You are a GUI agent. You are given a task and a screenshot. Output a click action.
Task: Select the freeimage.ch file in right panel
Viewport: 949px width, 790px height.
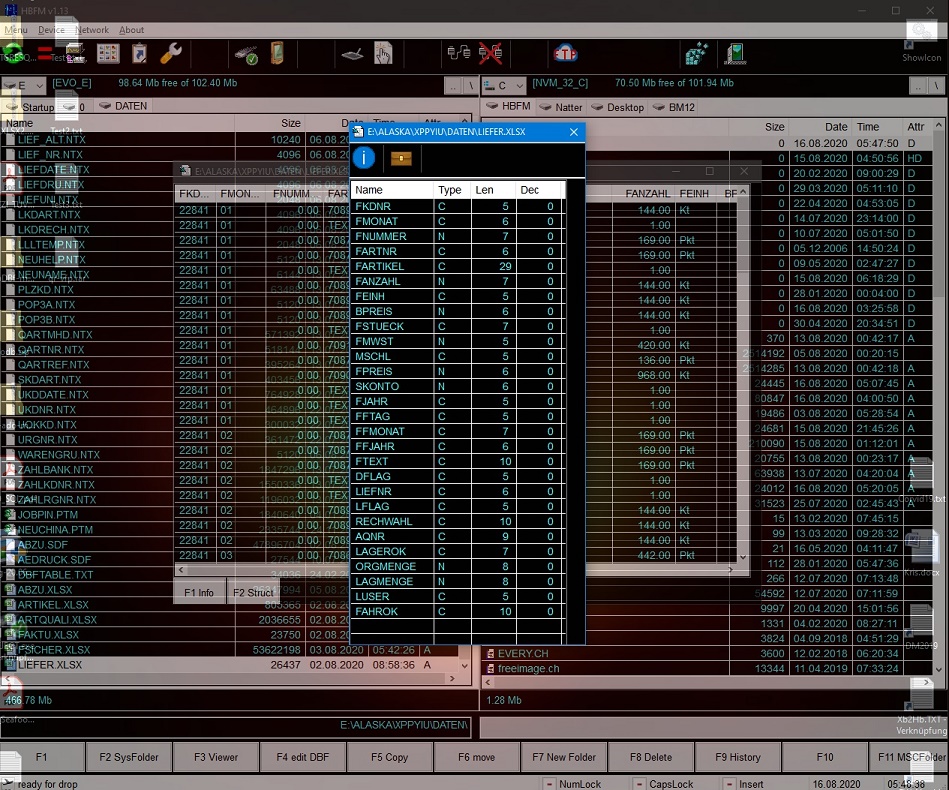[708, 668]
